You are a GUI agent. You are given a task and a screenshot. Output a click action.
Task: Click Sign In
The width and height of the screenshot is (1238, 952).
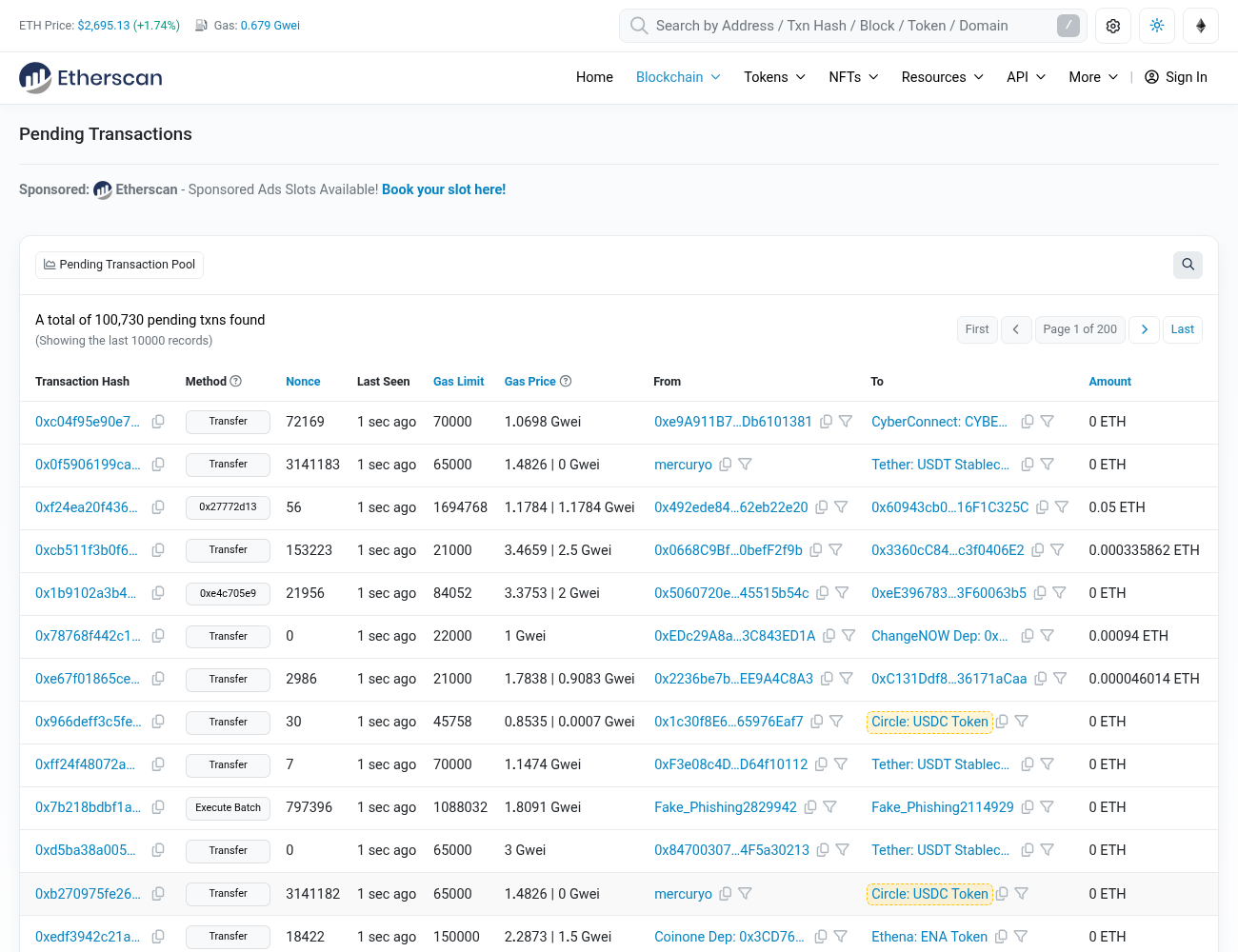pyautogui.click(x=1176, y=77)
